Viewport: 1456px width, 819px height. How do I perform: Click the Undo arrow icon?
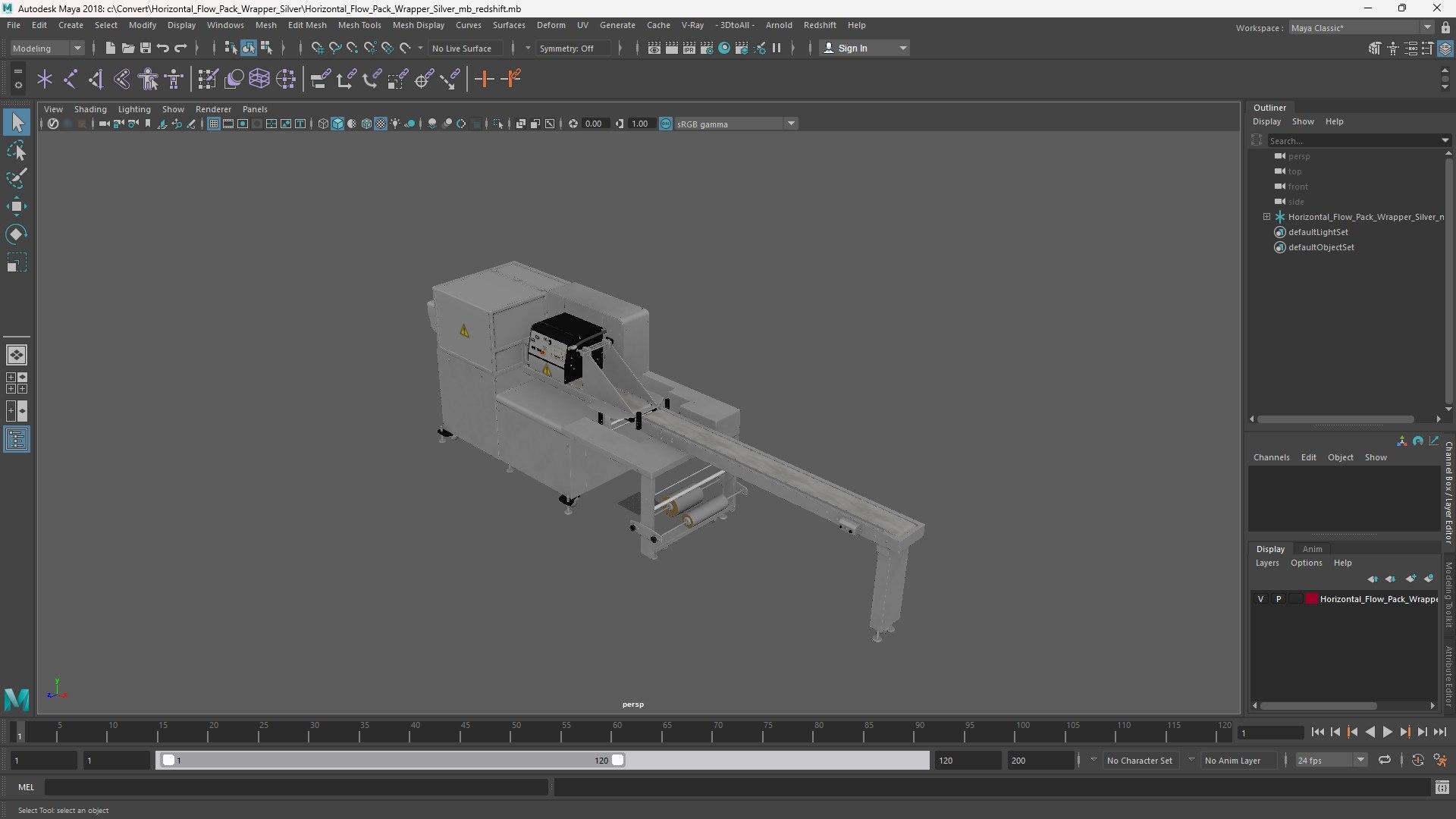tap(162, 48)
